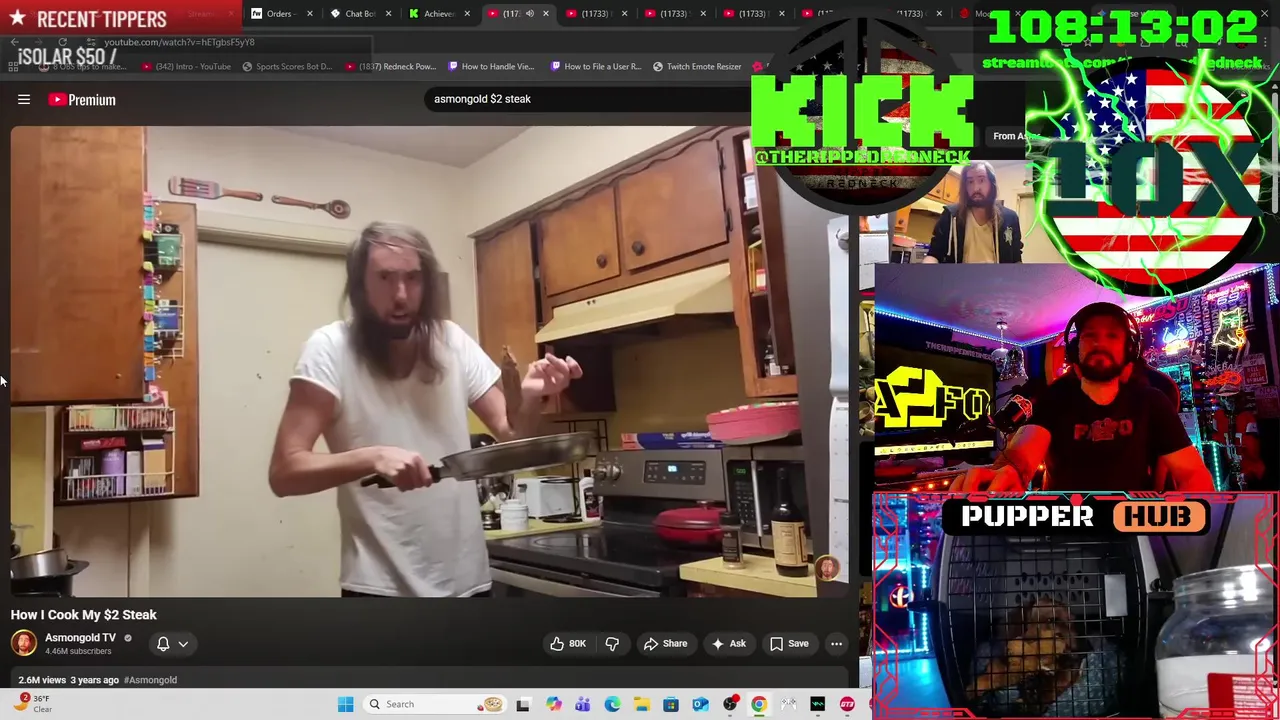Open weather widget showing 36°F Clear
The image size is (1280, 720).
tap(33, 703)
